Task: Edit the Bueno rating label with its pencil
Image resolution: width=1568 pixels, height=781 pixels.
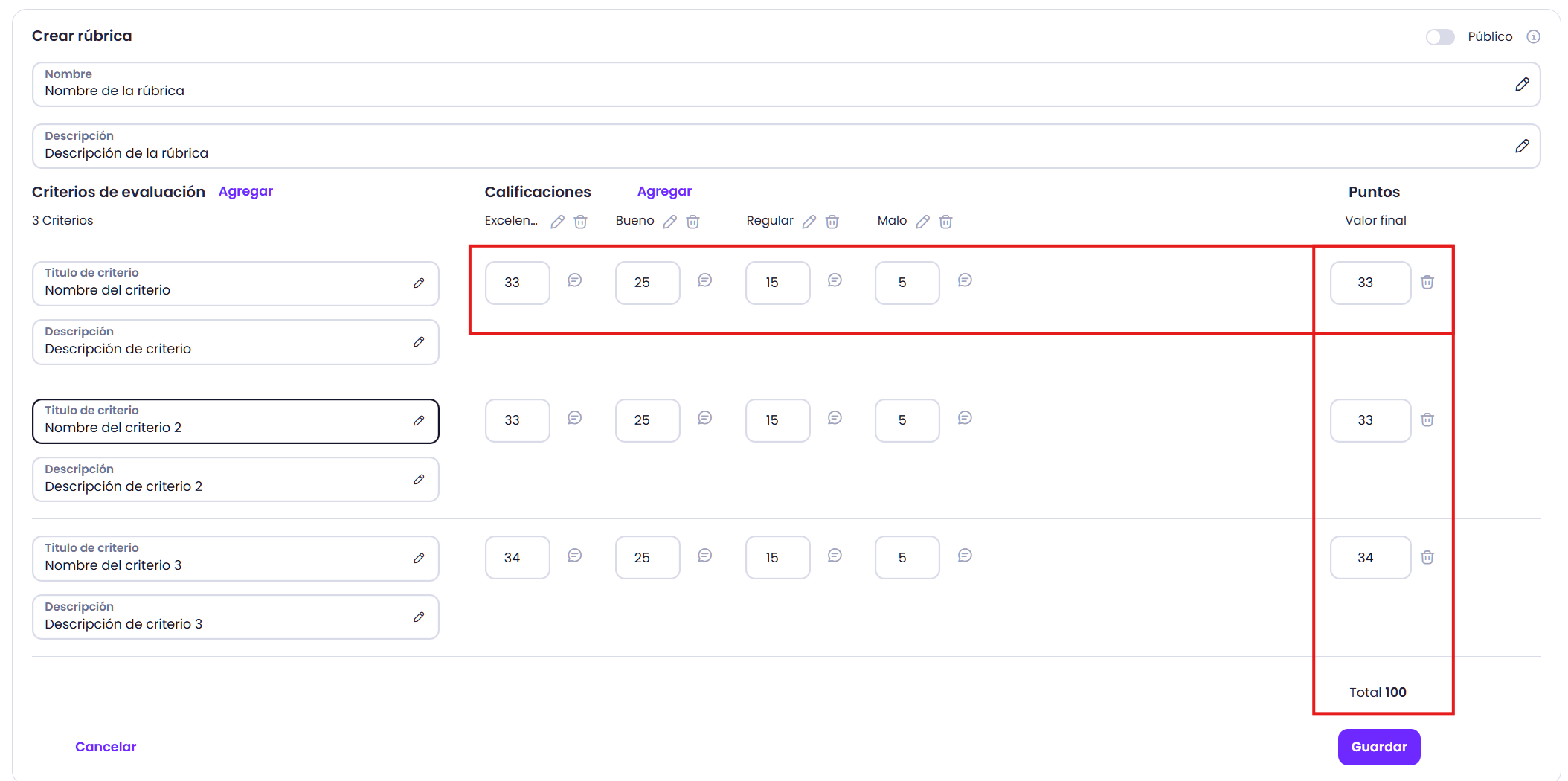Action: (x=669, y=222)
